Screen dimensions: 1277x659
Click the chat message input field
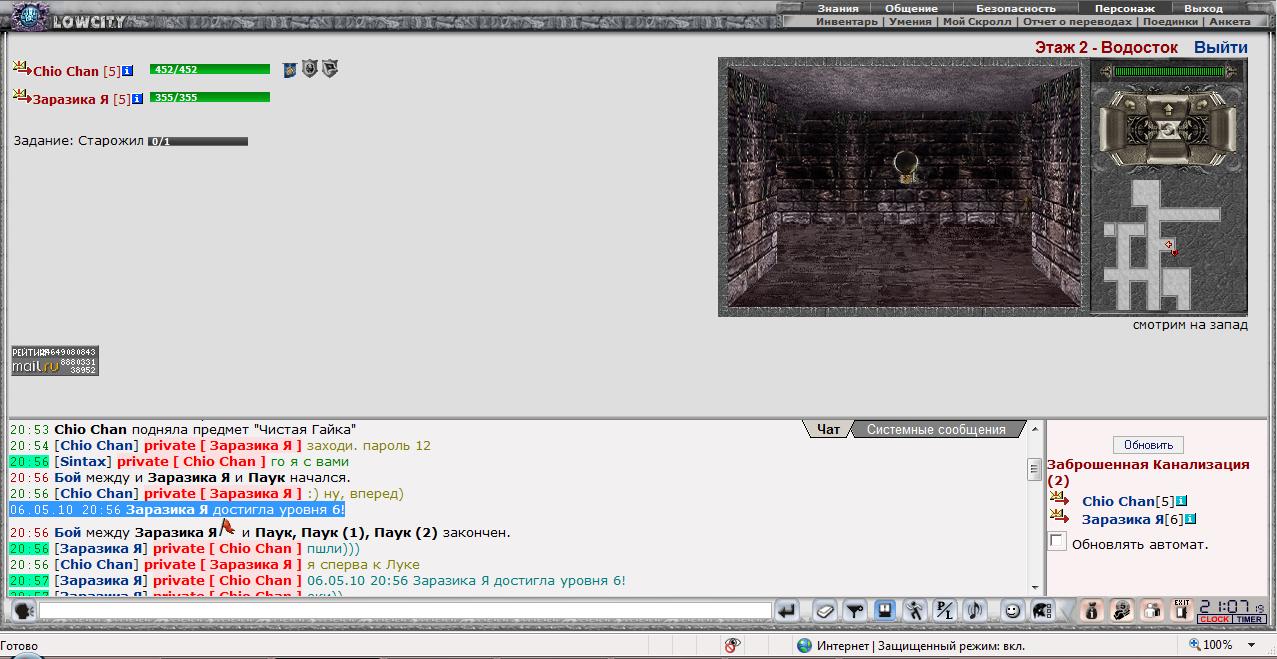(x=405, y=610)
